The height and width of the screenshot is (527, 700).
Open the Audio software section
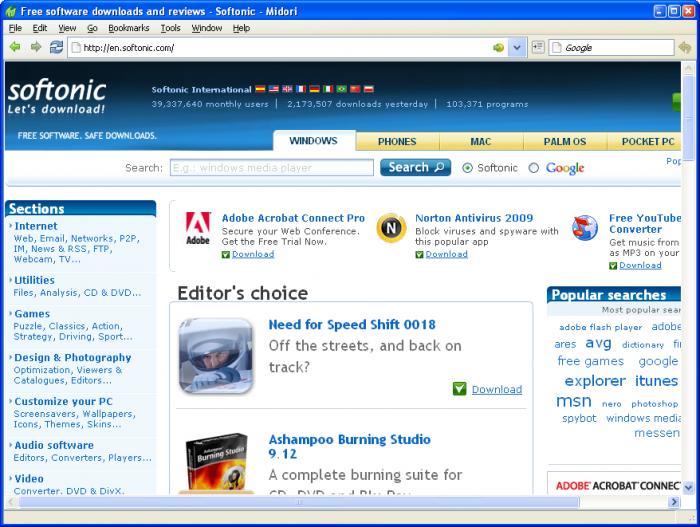(x=54, y=445)
